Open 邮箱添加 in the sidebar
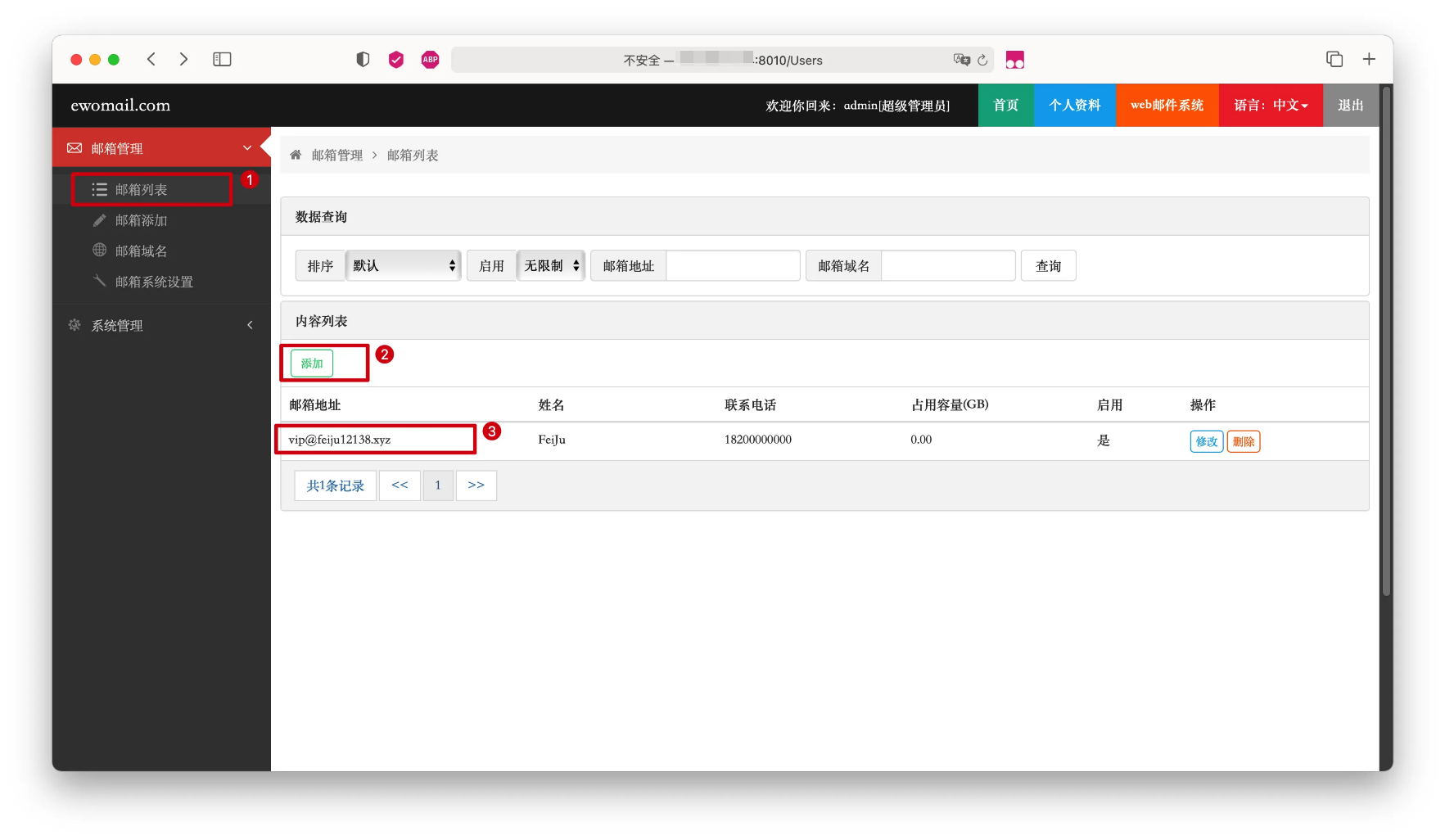Viewport: 1445px width, 840px height. [x=141, y=220]
